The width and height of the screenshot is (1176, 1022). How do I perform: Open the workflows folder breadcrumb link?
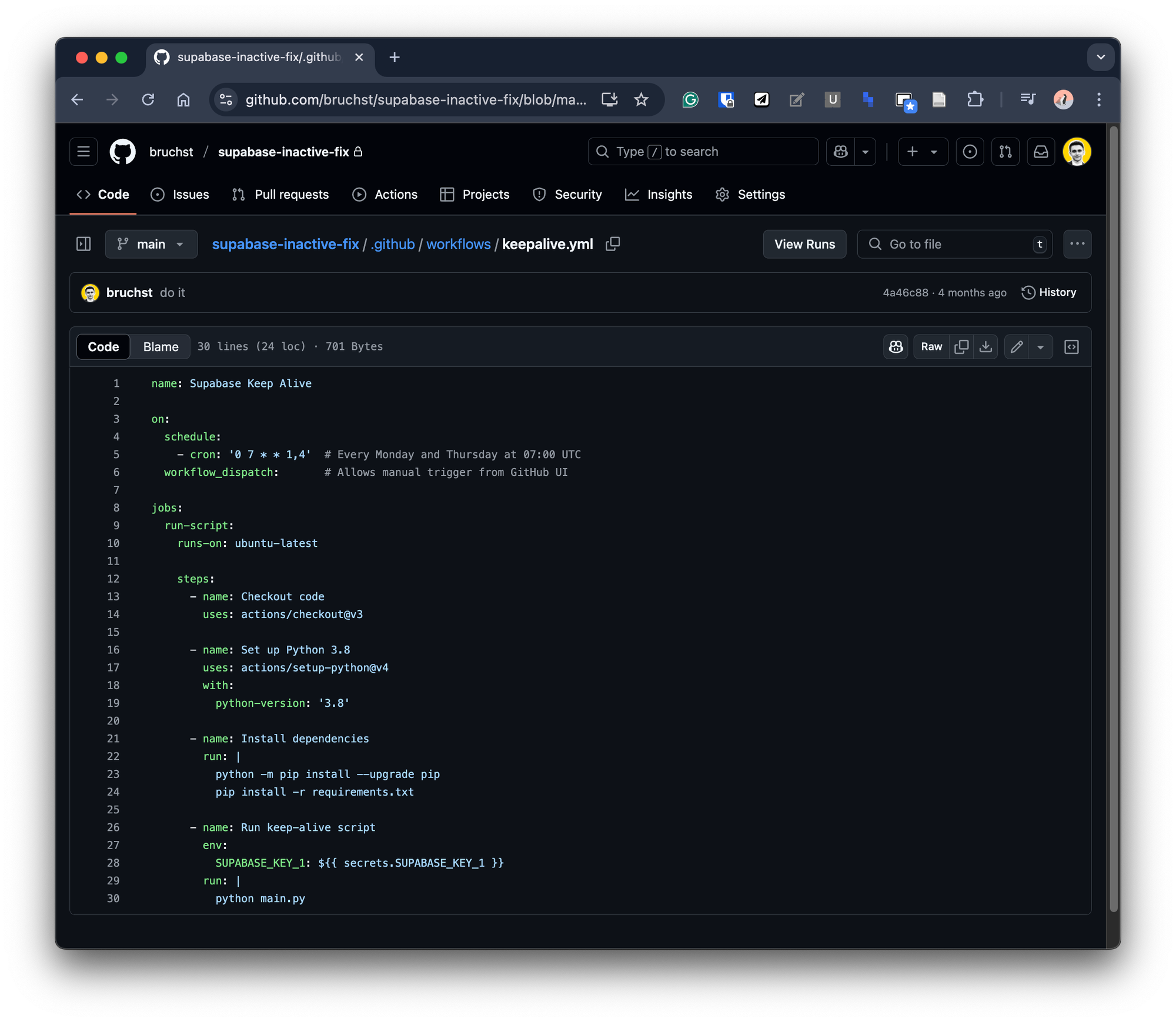458,244
